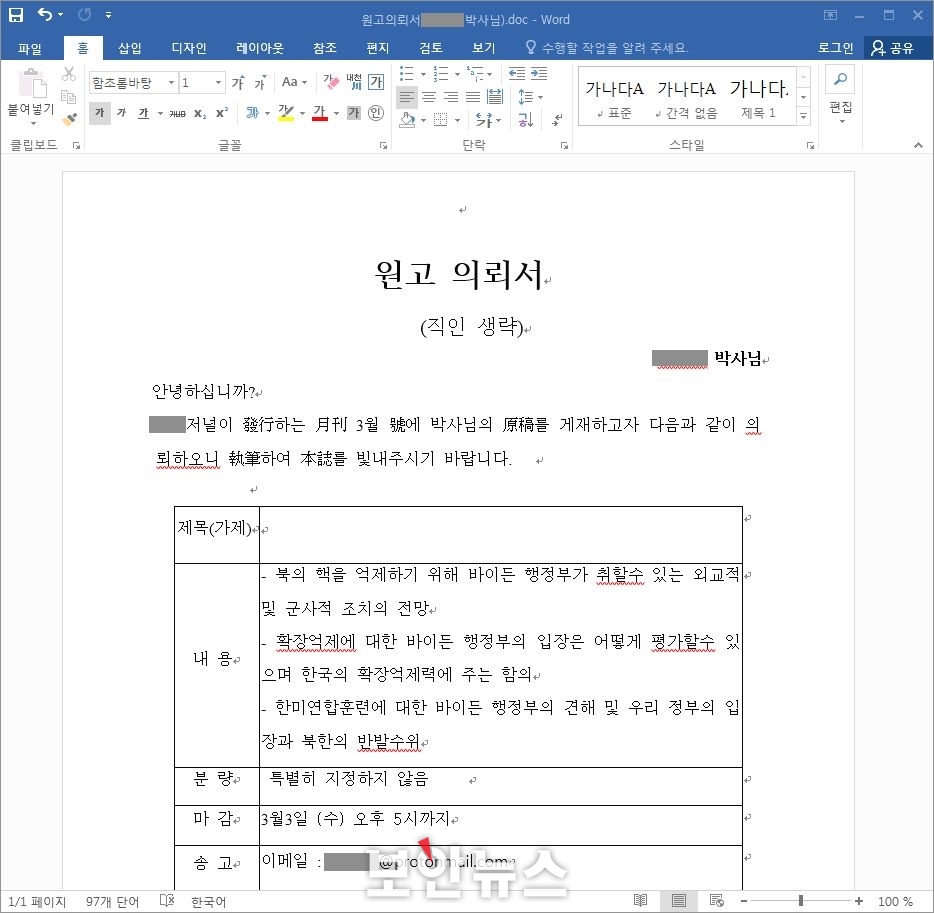Viewport: 934px width, 913px height.
Task: Undo the last action in the quick access toolbar
Action: [x=45, y=14]
